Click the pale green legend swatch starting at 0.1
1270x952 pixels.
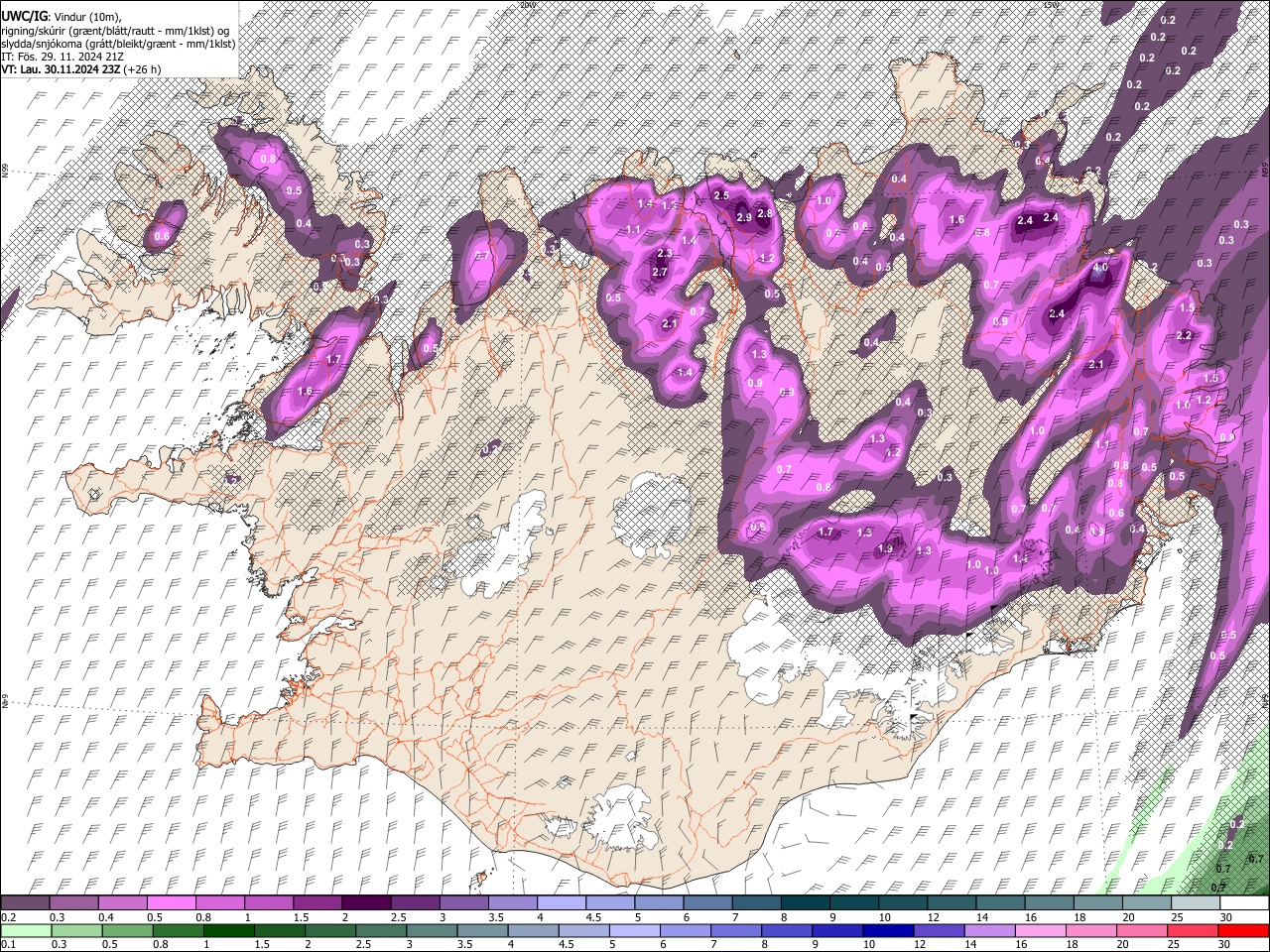point(26,931)
